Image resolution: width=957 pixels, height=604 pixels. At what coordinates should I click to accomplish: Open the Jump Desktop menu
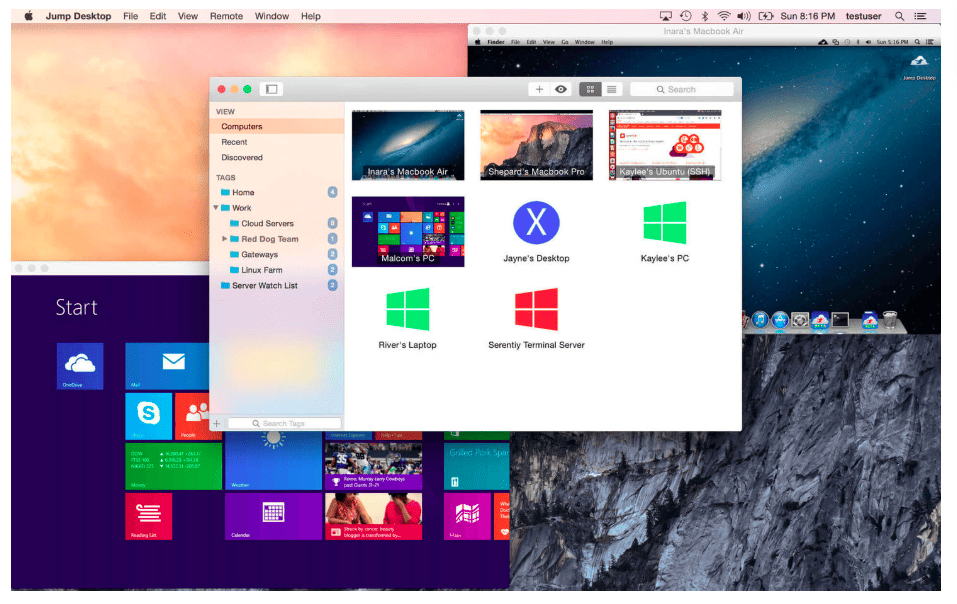[78, 16]
